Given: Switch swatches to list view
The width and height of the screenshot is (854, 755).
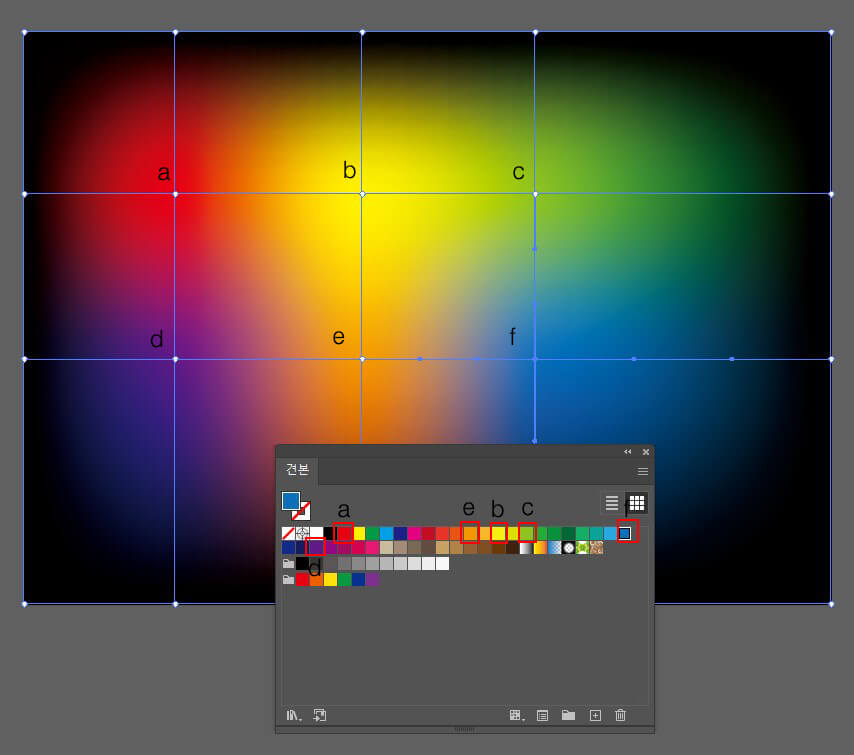Looking at the screenshot, I should point(612,503).
